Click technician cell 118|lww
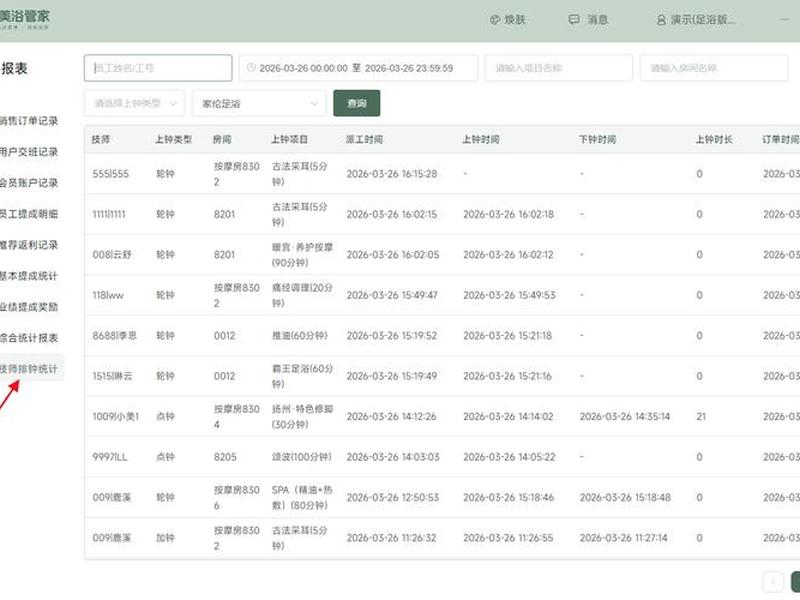 coord(108,295)
